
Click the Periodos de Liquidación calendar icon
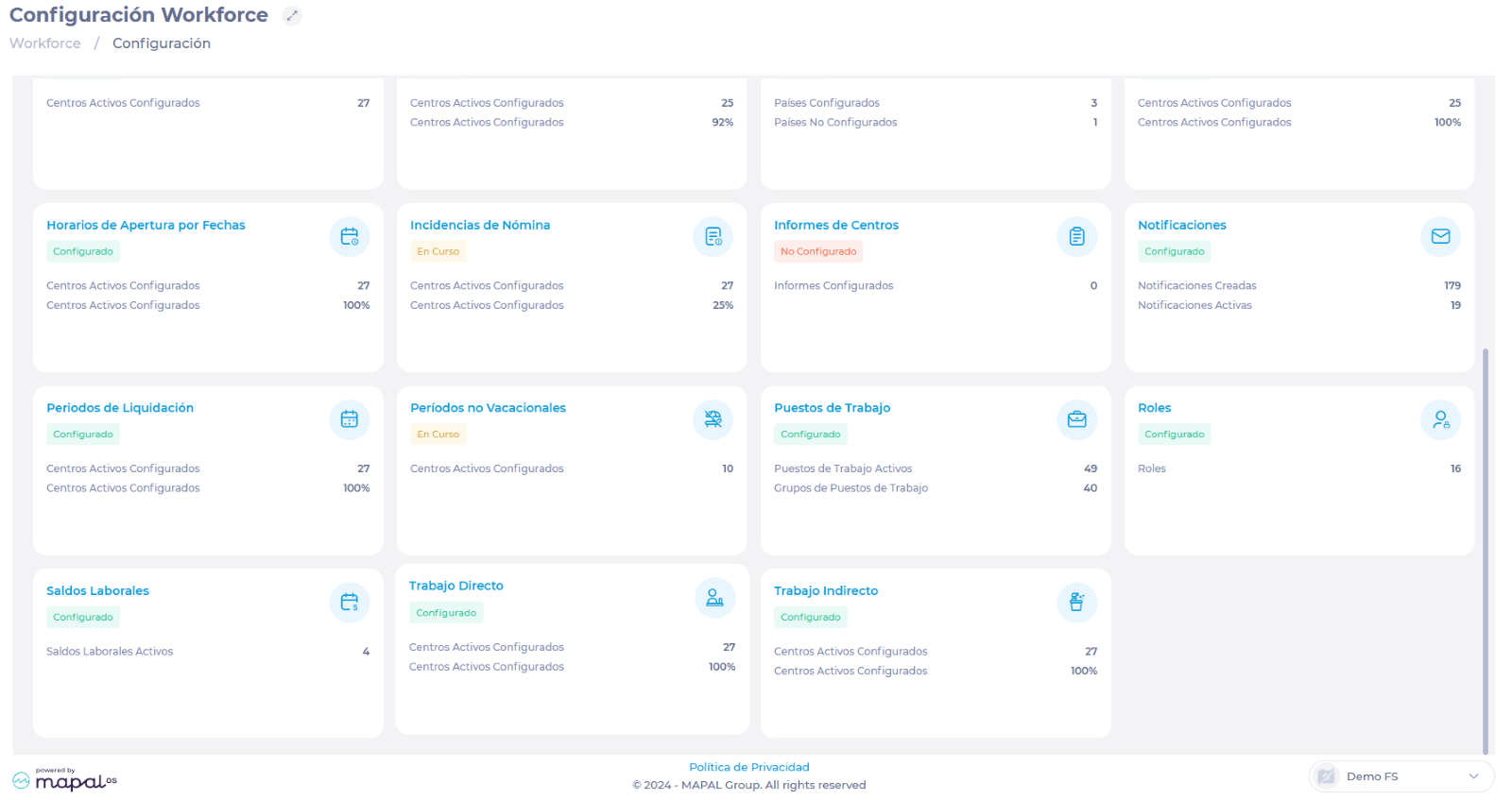click(349, 419)
